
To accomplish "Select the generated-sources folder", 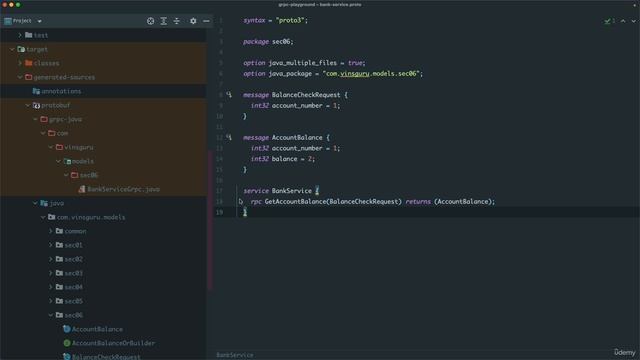I will click(64, 77).
